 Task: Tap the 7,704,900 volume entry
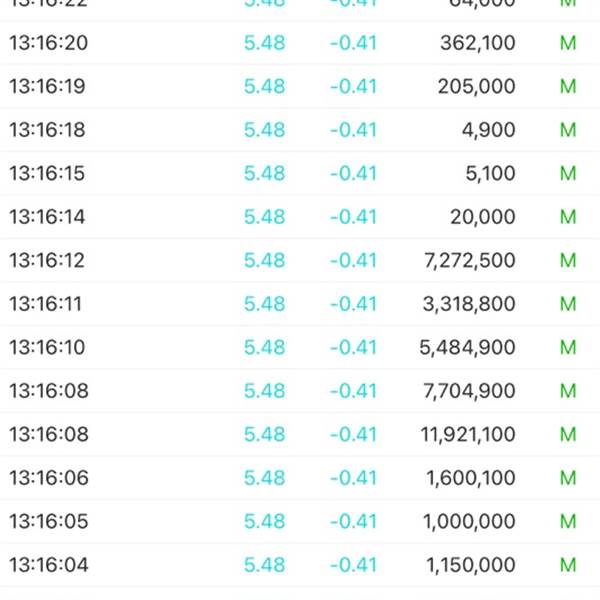(x=469, y=391)
